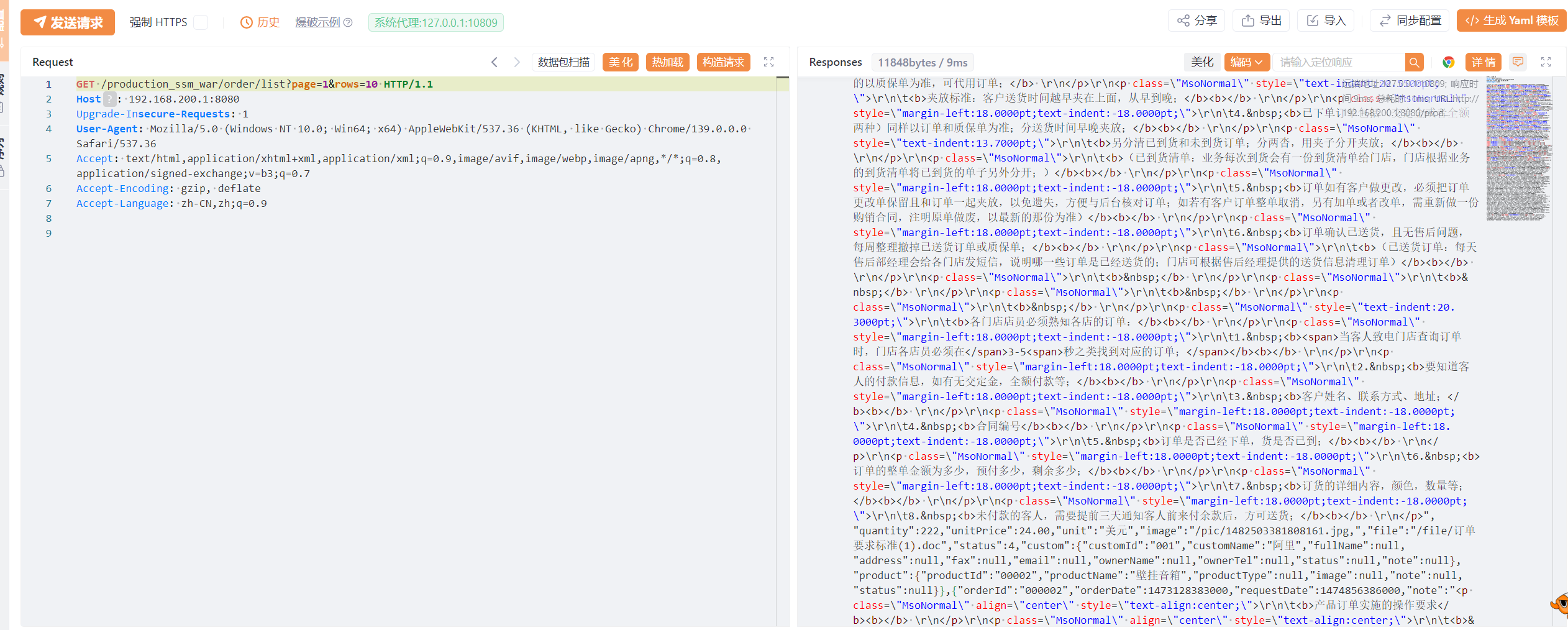Open the 历史 history list
Image resolution: width=1568 pixels, height=630 pixels.
click(x=260, y=22)
